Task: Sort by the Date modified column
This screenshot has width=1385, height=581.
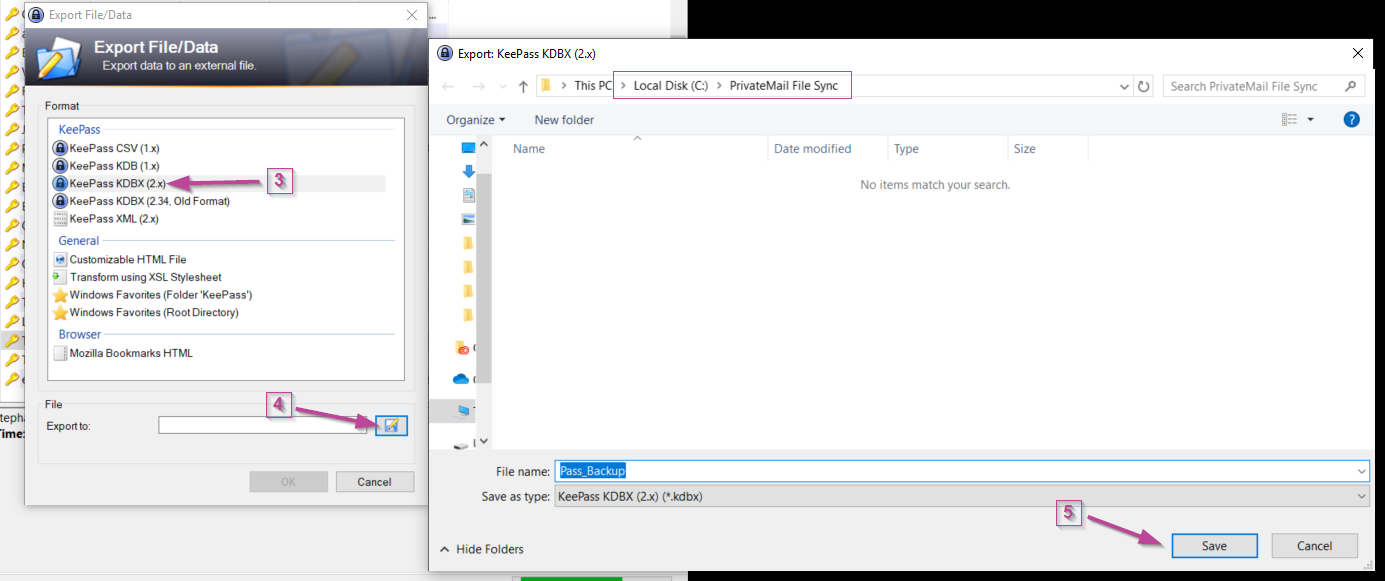Action: pyautogui.click(x=812, y=149)
